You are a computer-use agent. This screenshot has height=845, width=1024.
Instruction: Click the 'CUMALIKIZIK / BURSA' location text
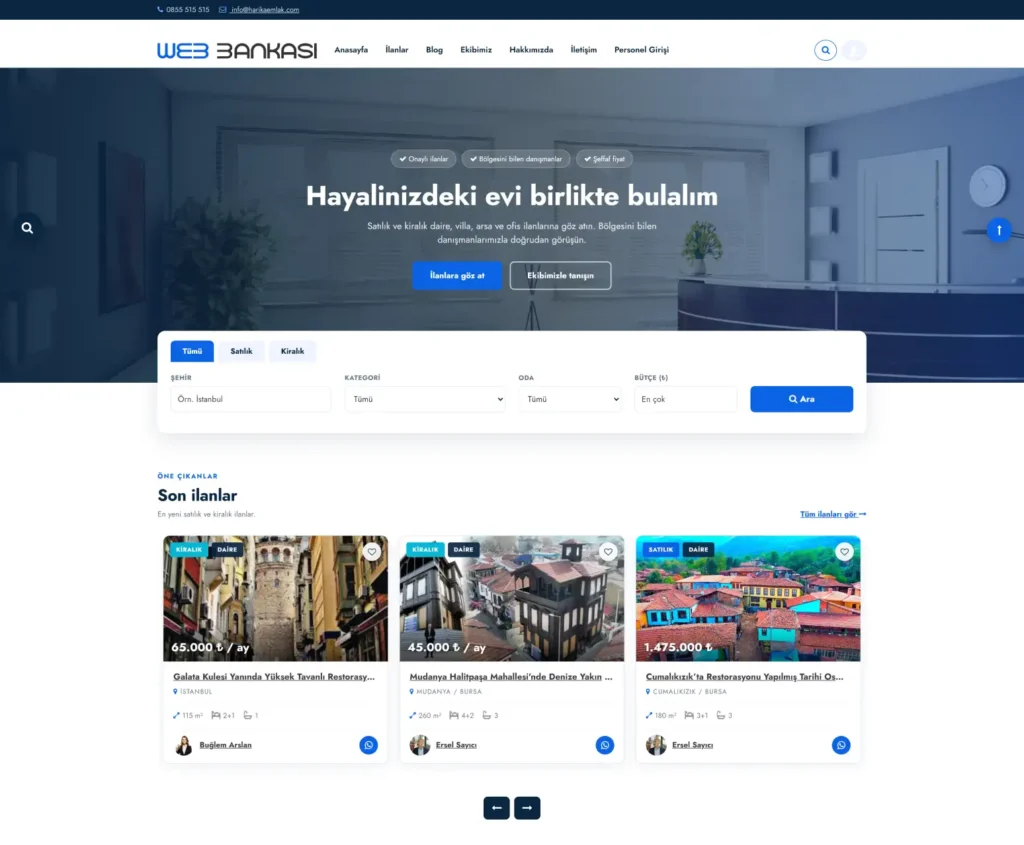[690, 692]
